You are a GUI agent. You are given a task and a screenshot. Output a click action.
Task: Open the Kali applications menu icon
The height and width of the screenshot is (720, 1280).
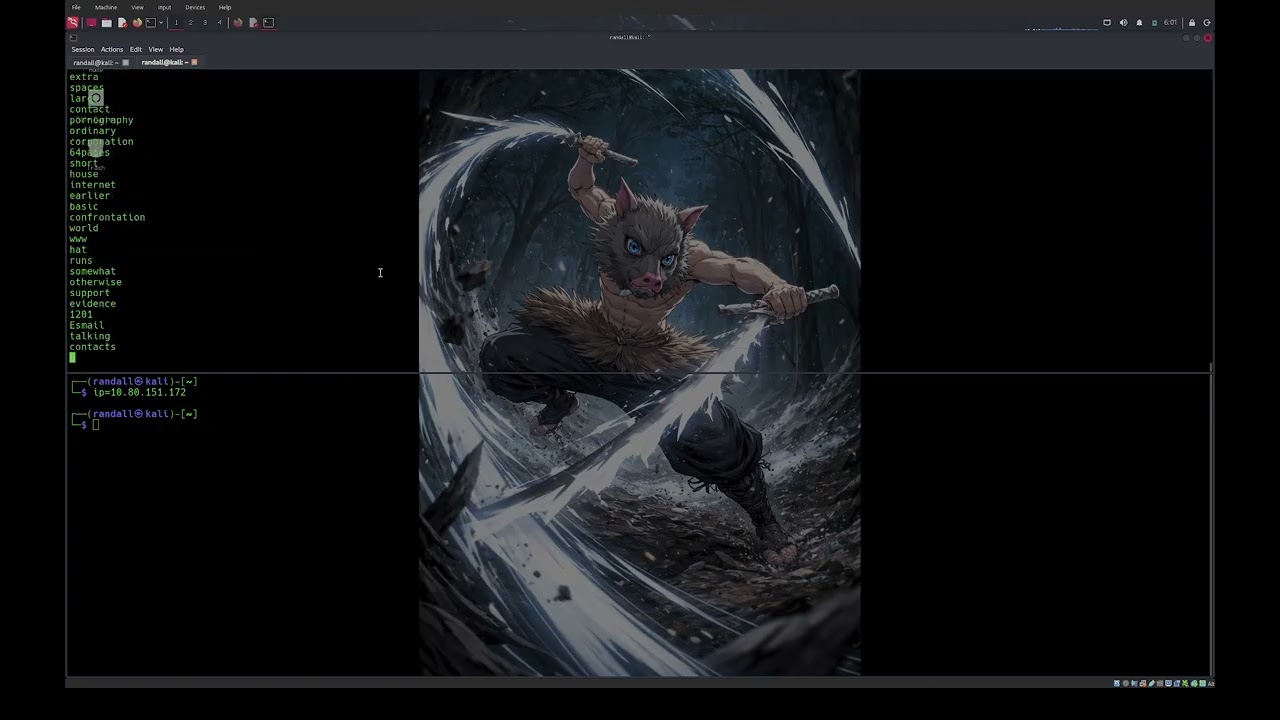(73, 22)
